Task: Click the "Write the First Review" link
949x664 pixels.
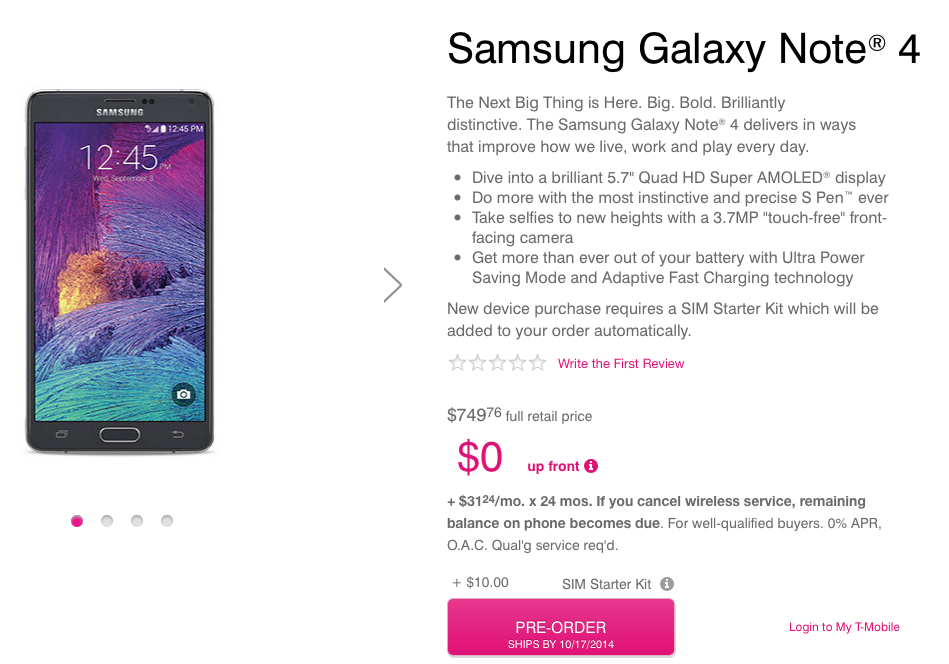Action: (x=621, y=364)
